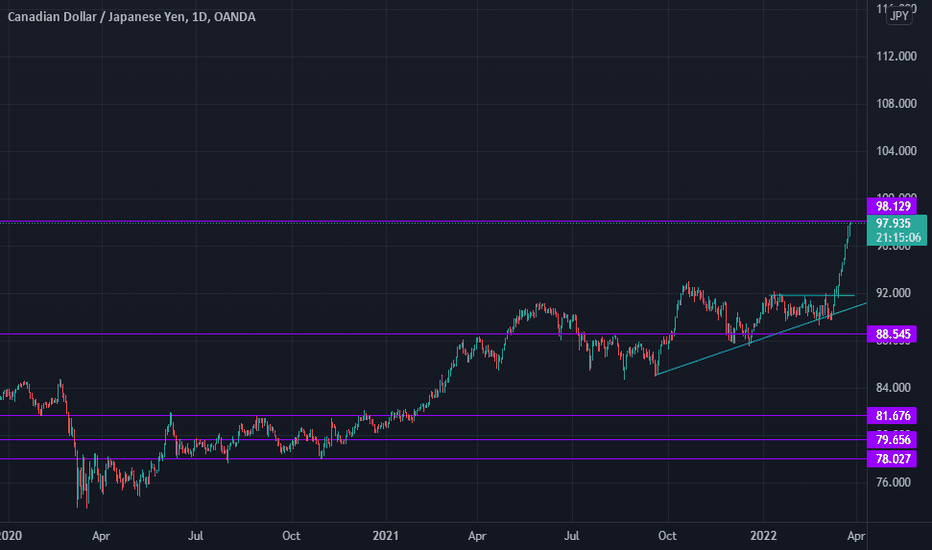The width and height of the screenshot is (932, 550).
Task: Click the 76.000 price axis label
Action: [x=893, y=482]
